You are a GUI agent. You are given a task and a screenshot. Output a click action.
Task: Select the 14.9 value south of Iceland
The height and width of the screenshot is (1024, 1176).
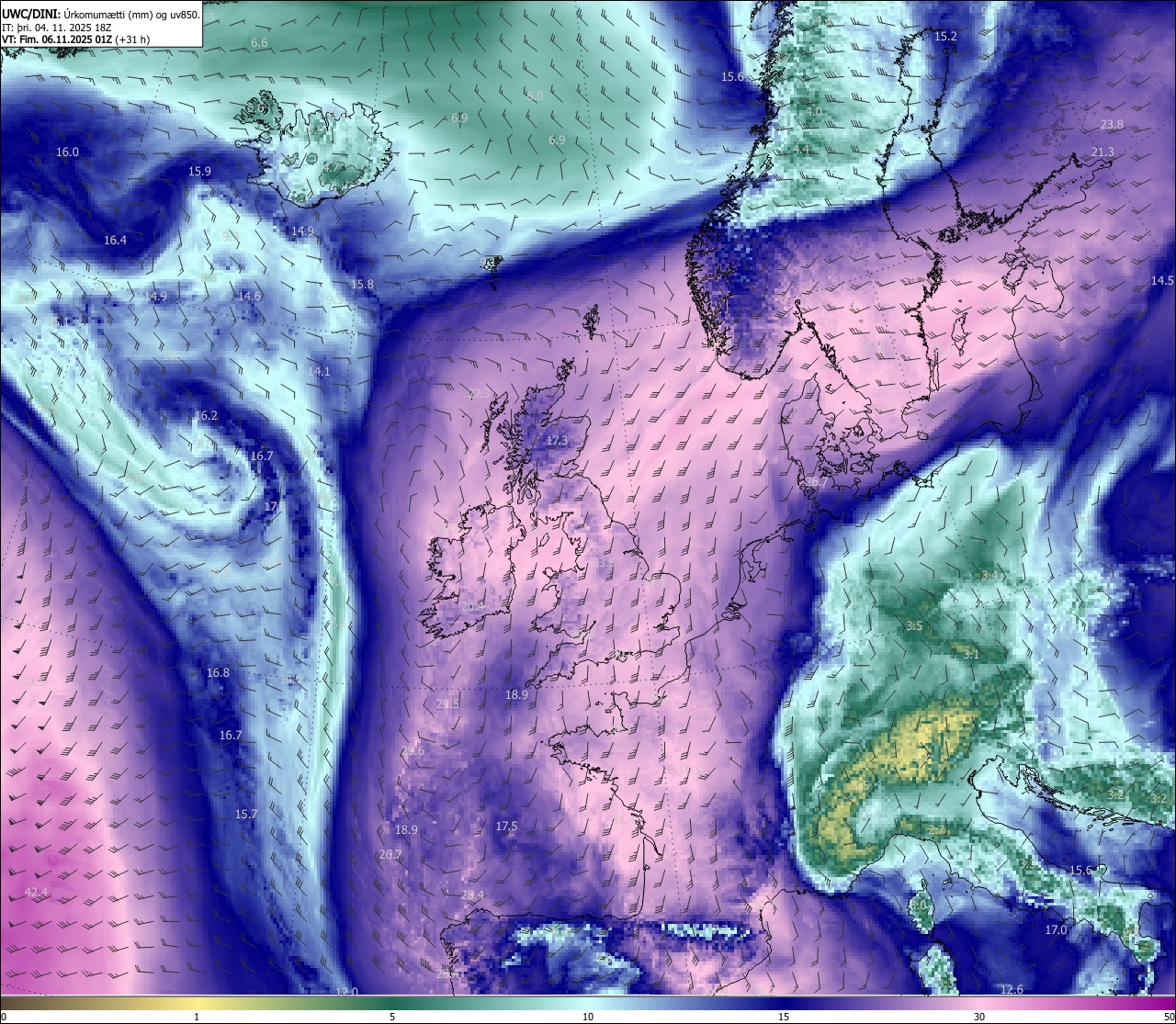302,231
